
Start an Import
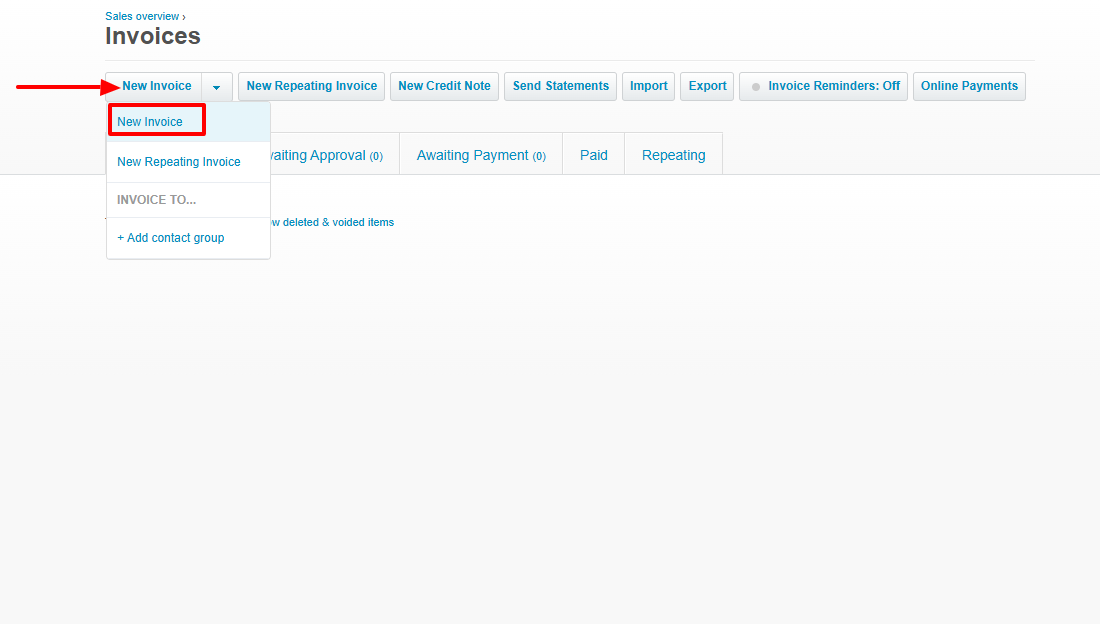point(648,86)
